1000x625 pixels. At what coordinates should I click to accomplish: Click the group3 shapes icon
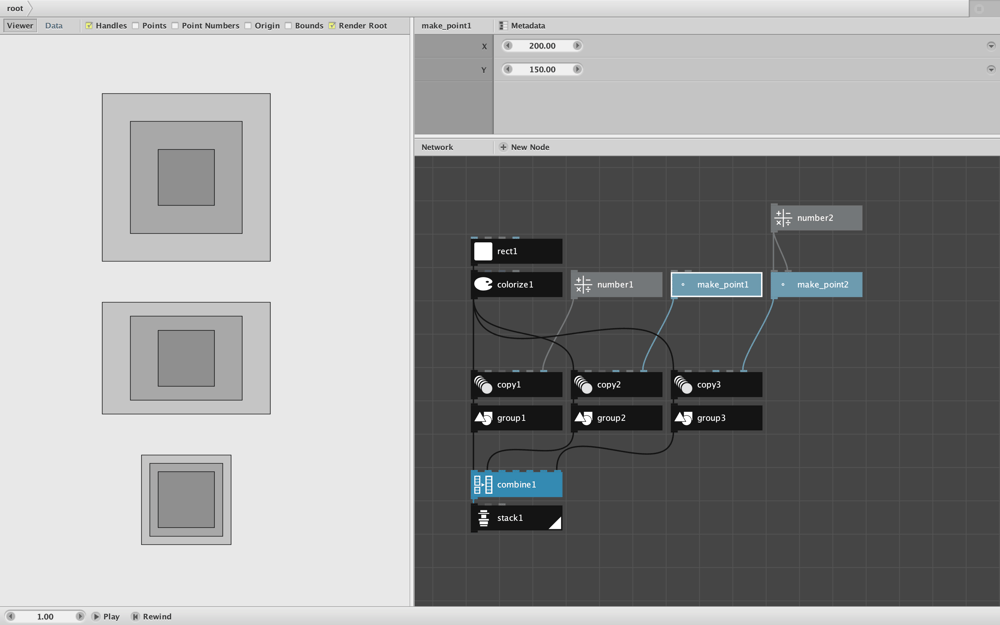point(684,418)
